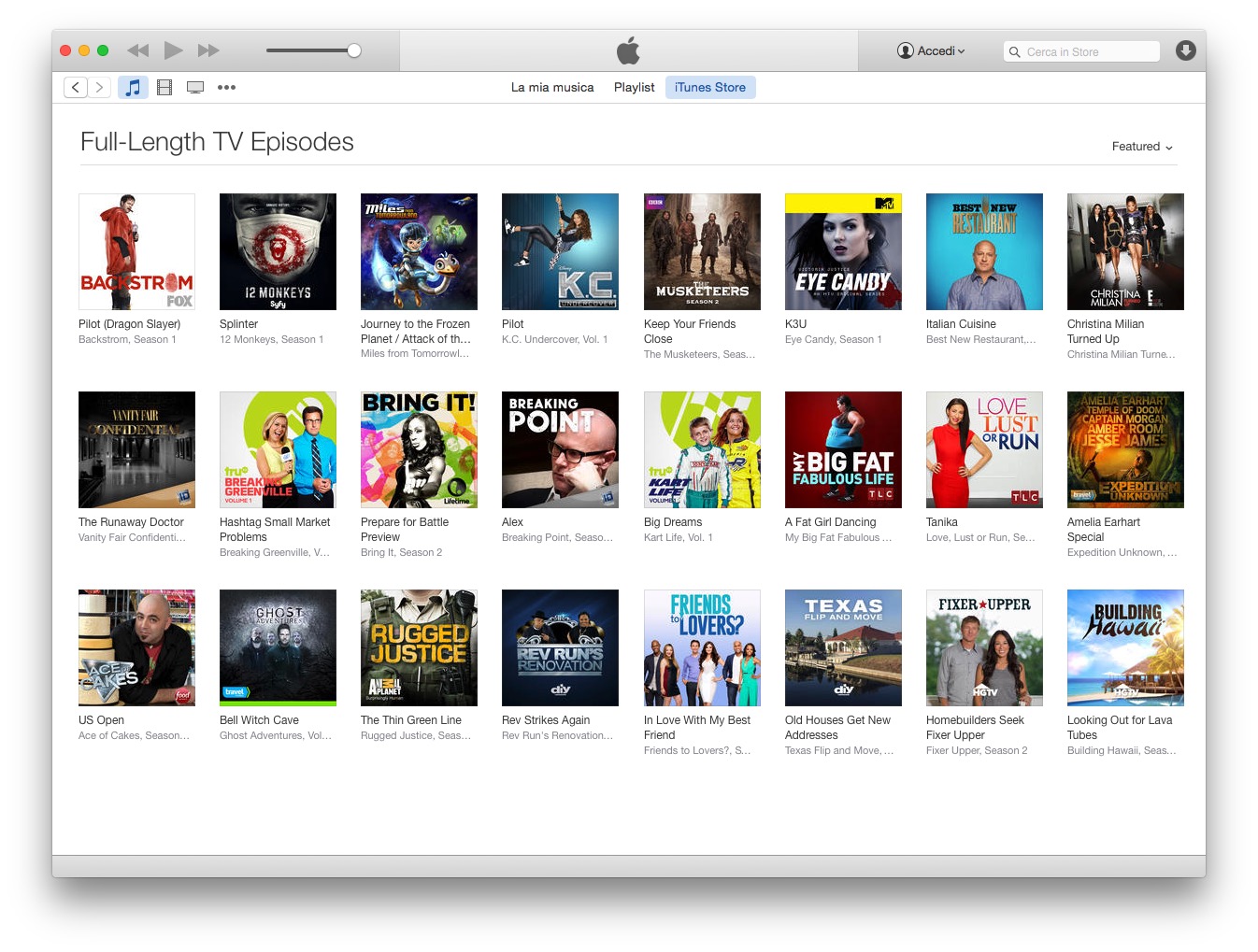Click the rewind playback button
The width and height of the screenshot is (1258, 952).
(138, 50)
